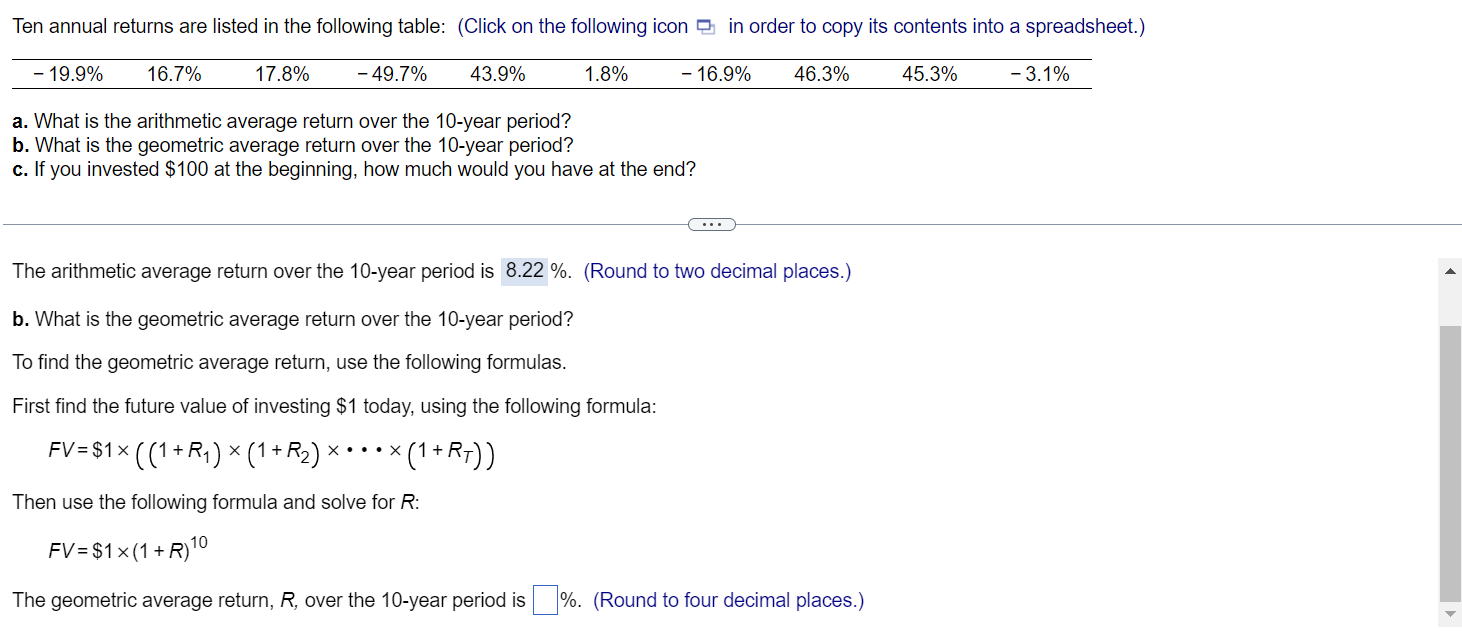Click the 'Round to two decimal places' text
1462x631 pixels.
pos(716,270)
